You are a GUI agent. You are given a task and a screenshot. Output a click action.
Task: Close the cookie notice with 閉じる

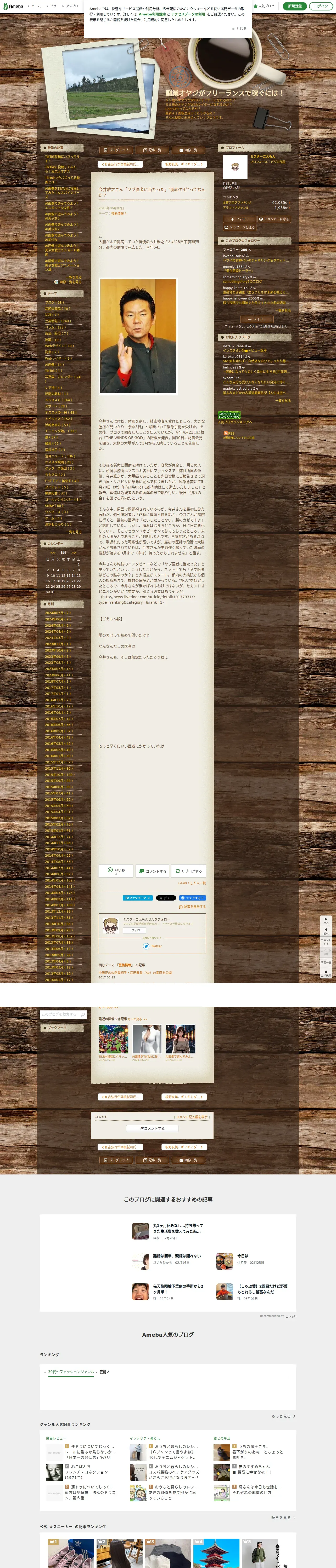point(239,28)
